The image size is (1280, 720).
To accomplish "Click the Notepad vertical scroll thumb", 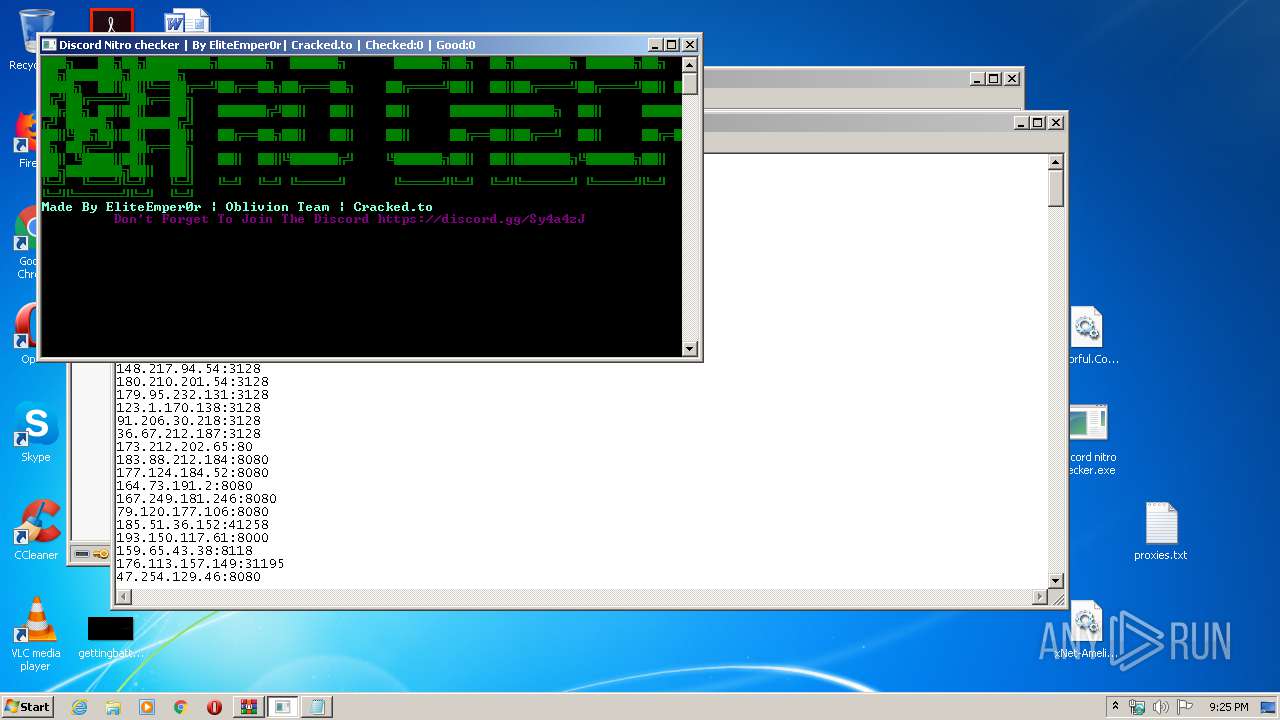I will pyautogui.click(x=1055, y=188).
